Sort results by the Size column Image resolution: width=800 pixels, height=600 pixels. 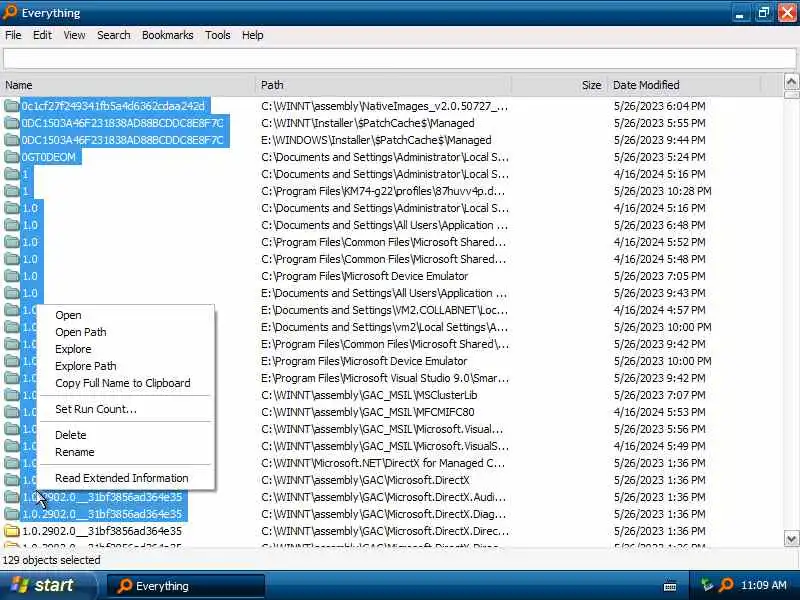tap(559, 85)
